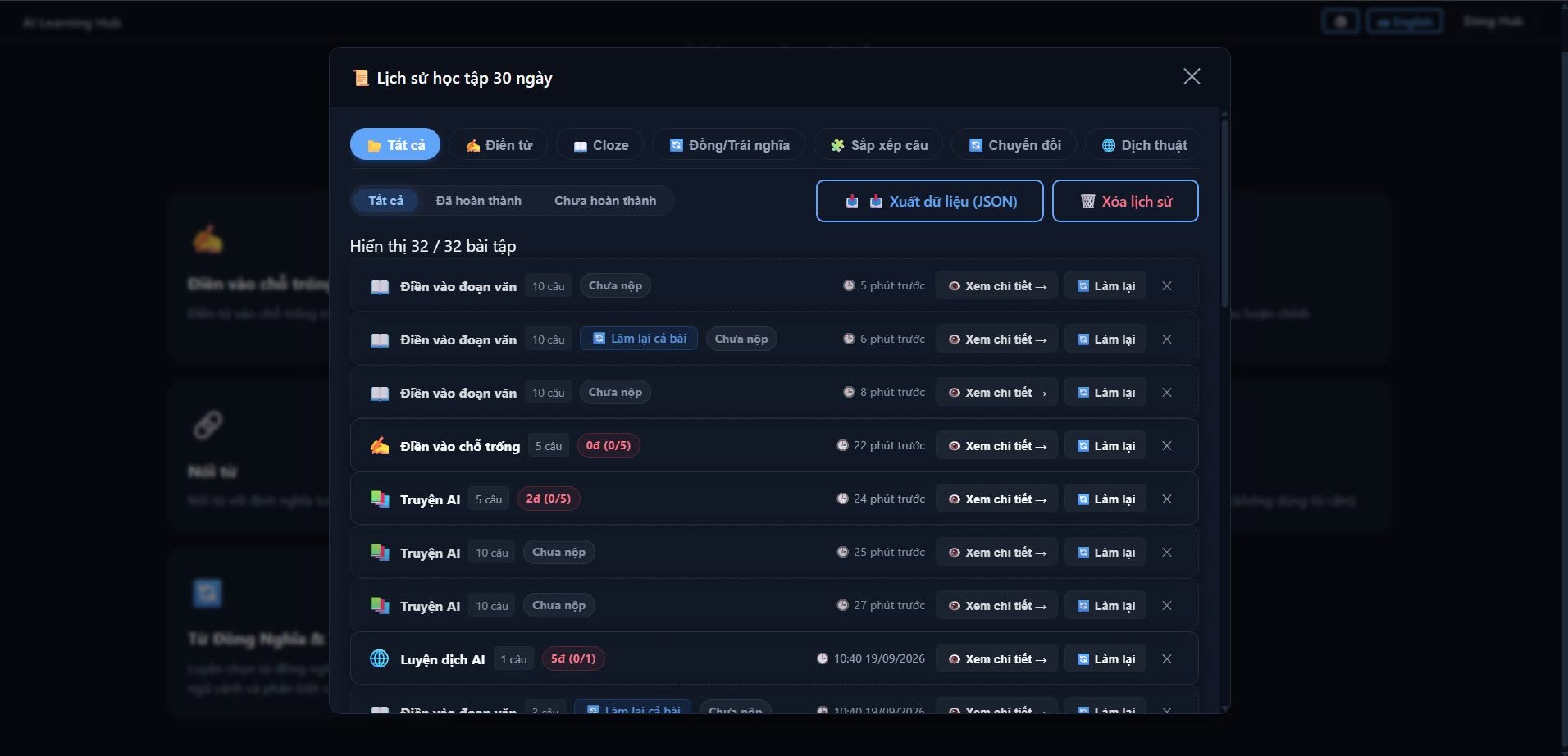Click Làm lại for Truyện AI from 27 phút trước
The height and width of the screenshot is (756, 1568).
(x=1105, y=605)
